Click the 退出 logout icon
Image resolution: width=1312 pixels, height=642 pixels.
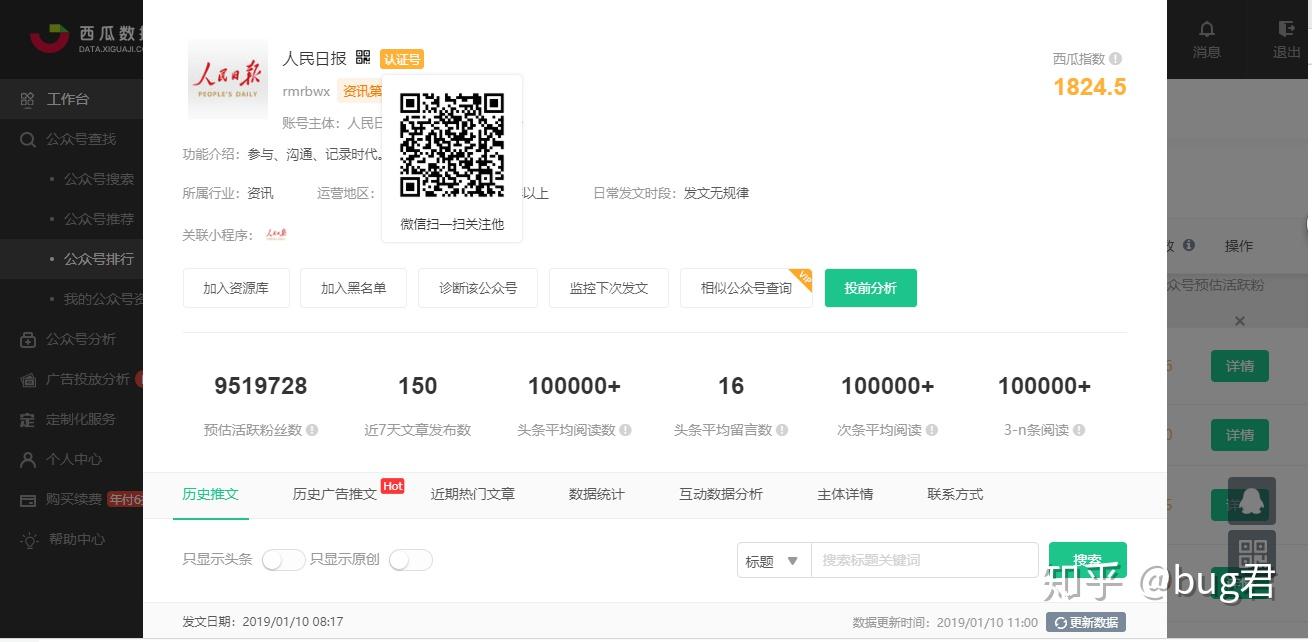click(x=1286, y=29)
